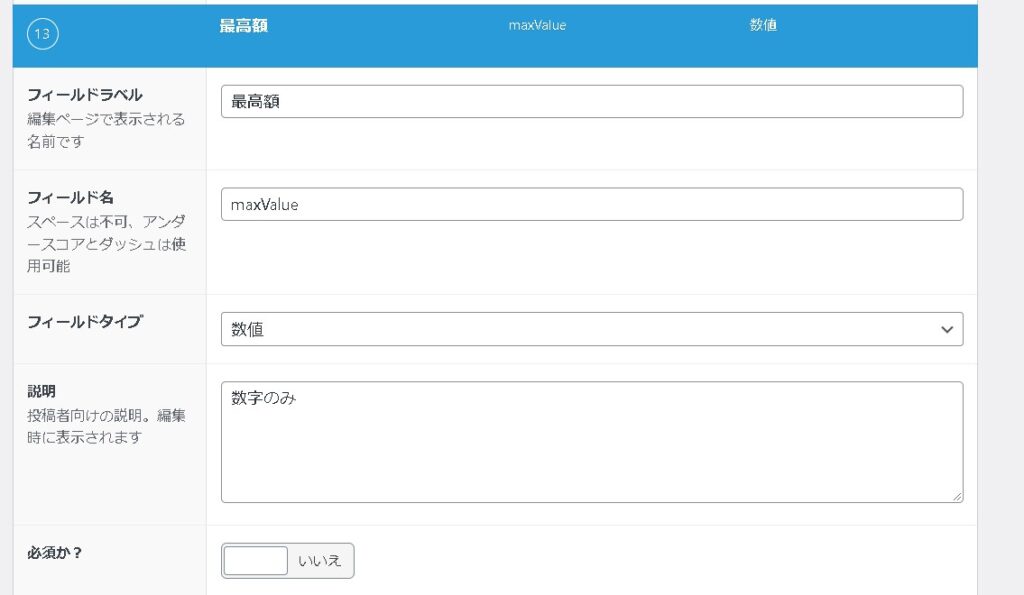Click 数値 type text in the blue header
The height and width of the screenshot is (595, 1024).
point(763,26)
